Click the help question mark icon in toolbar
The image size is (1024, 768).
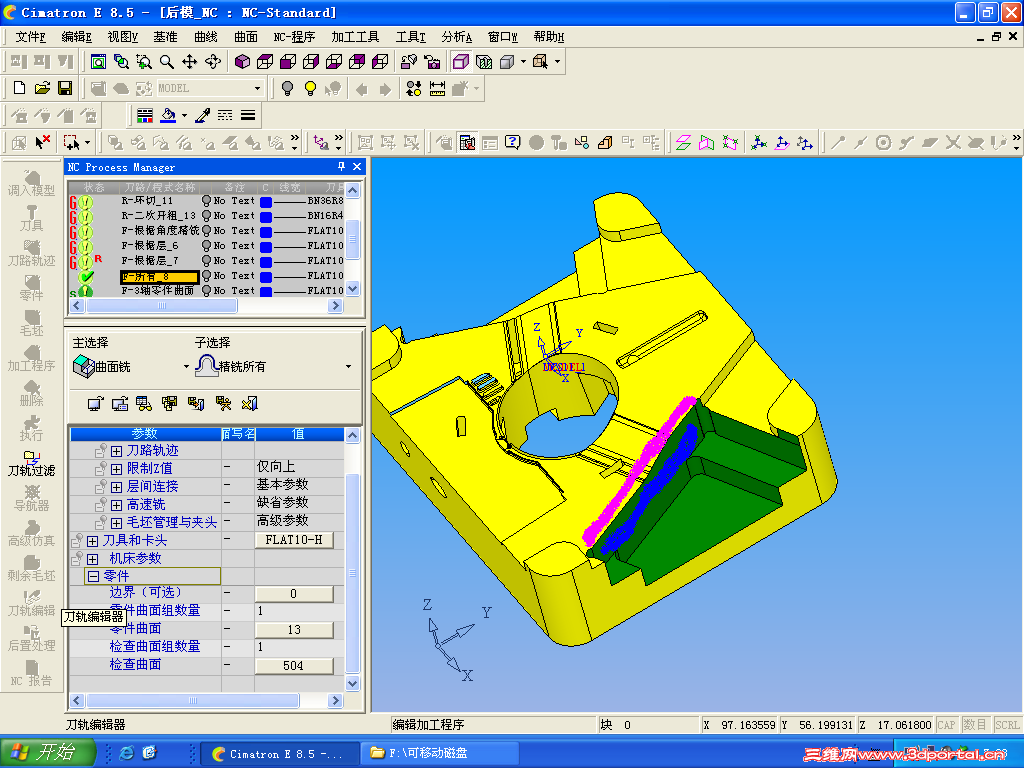coord(513,142)
